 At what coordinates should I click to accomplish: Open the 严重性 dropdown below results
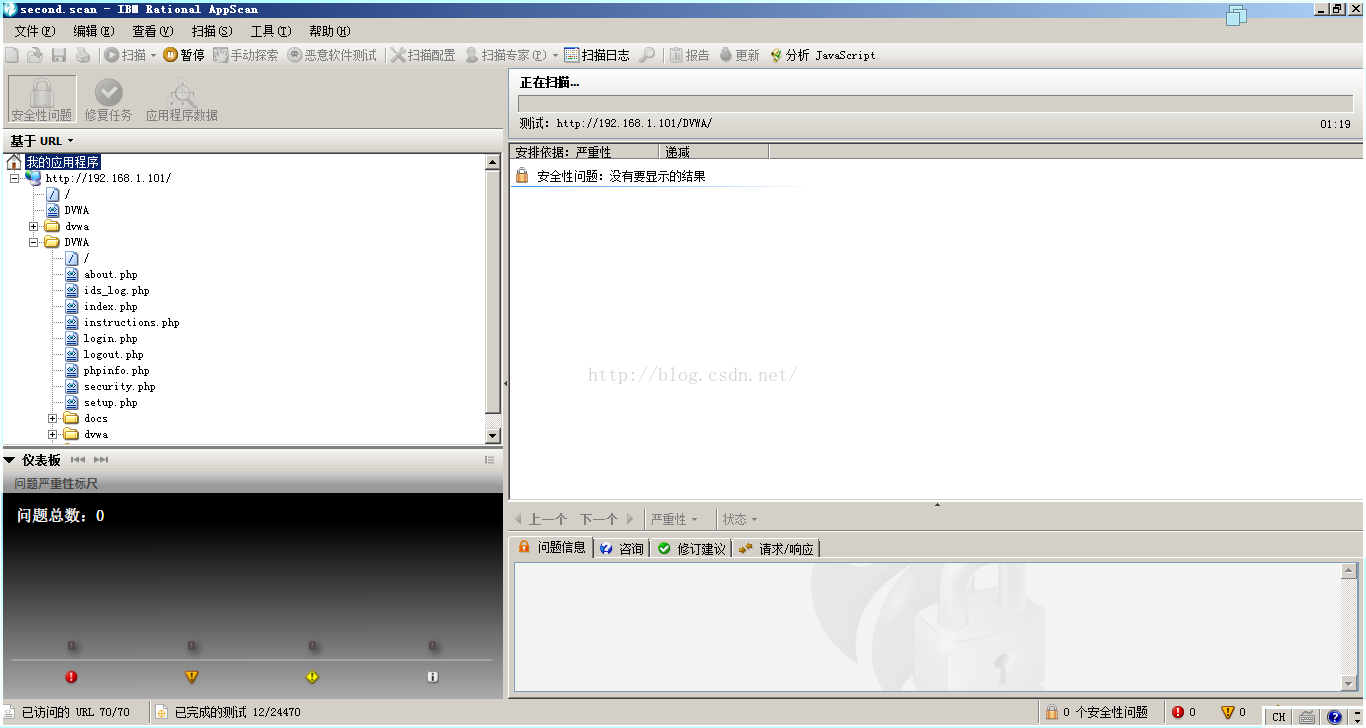tap(674, 519)
